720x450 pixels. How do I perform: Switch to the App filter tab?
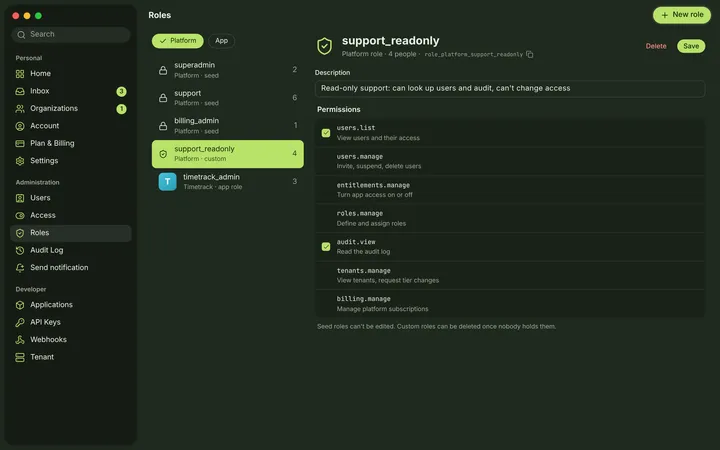point(221,41)
